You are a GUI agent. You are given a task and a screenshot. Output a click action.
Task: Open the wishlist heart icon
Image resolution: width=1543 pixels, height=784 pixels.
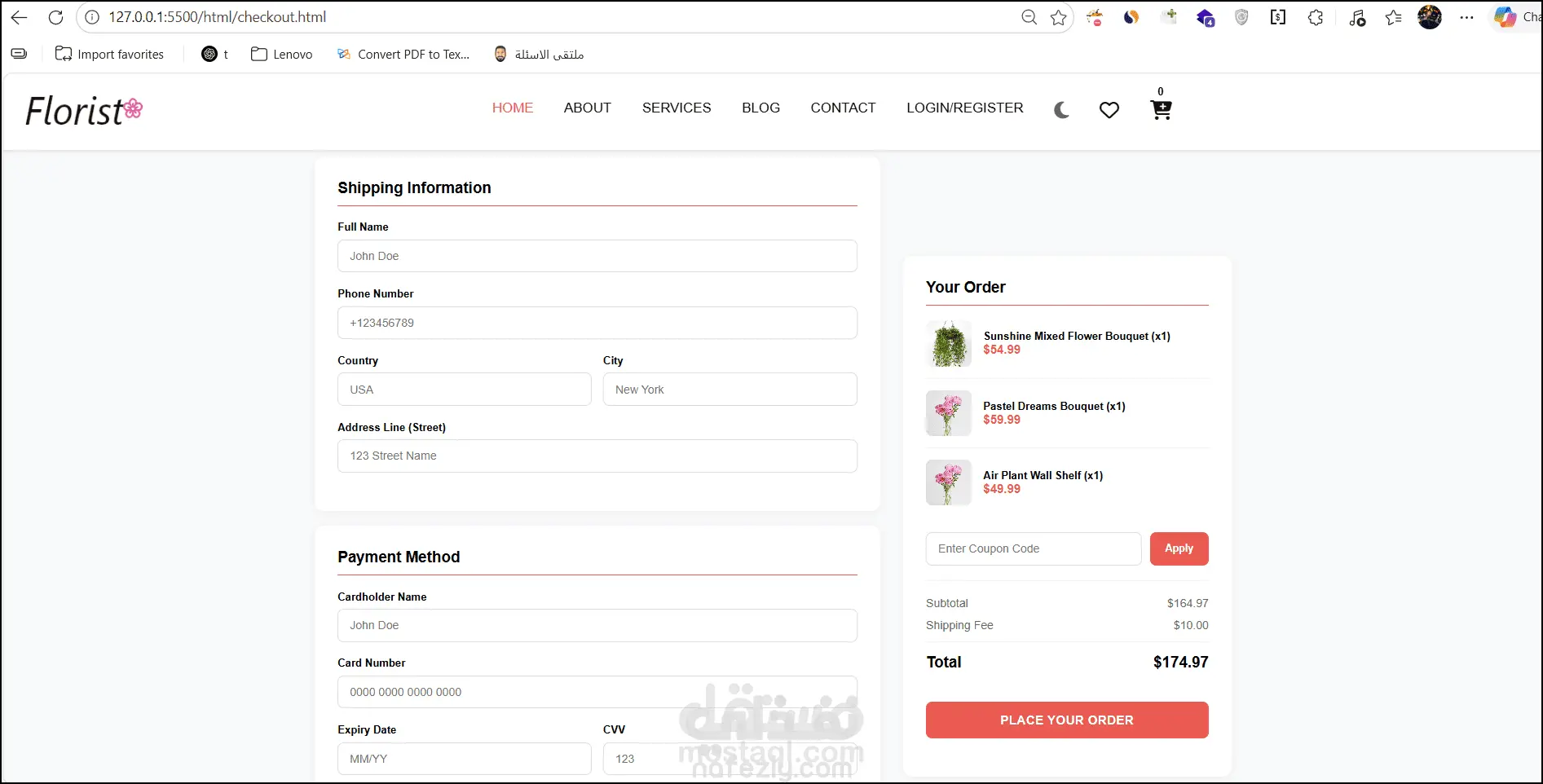[x=1109, y=110]
